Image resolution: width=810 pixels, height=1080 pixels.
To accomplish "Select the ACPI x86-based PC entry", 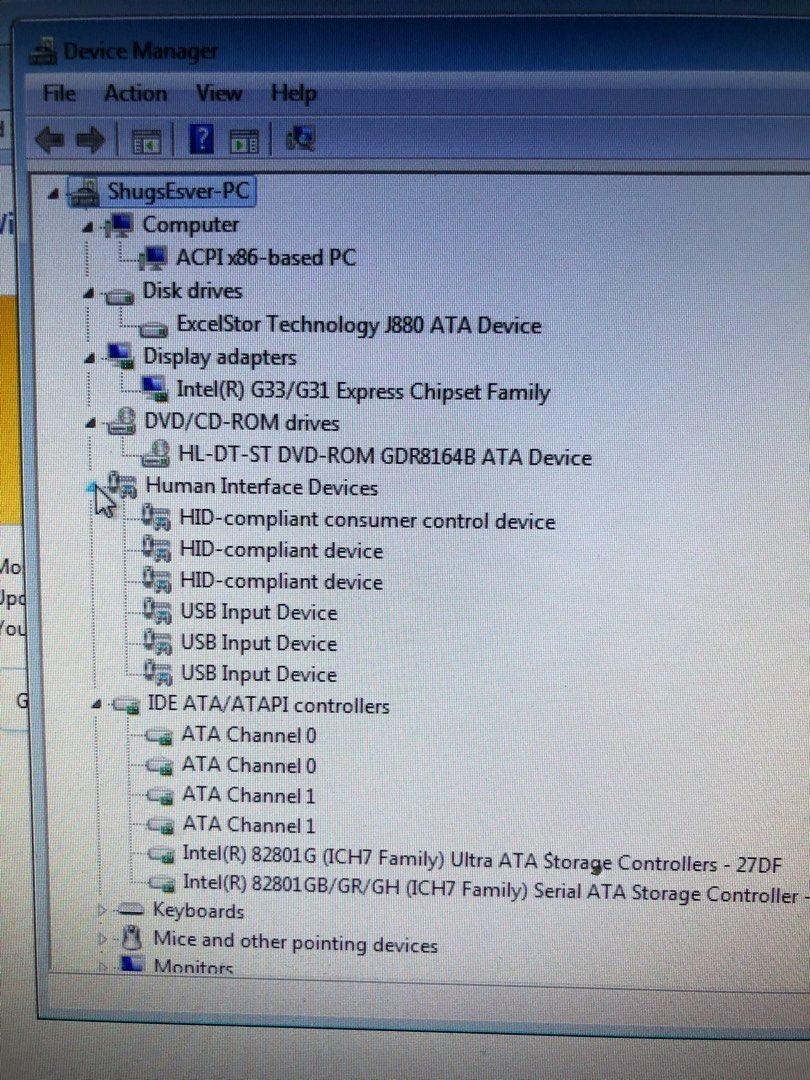I will click(265, 258).
